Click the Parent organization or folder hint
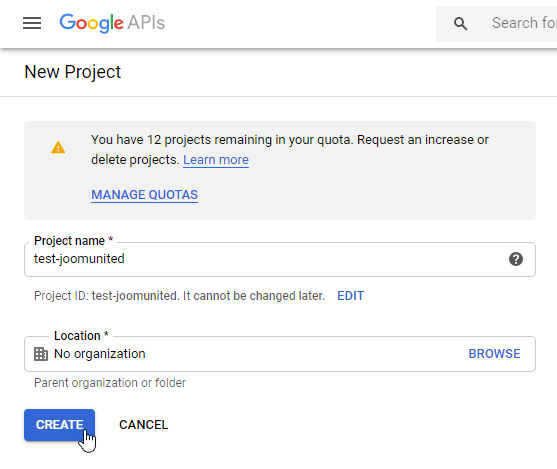The height and width of the screenshot is (469, 557). pos(110,383)
